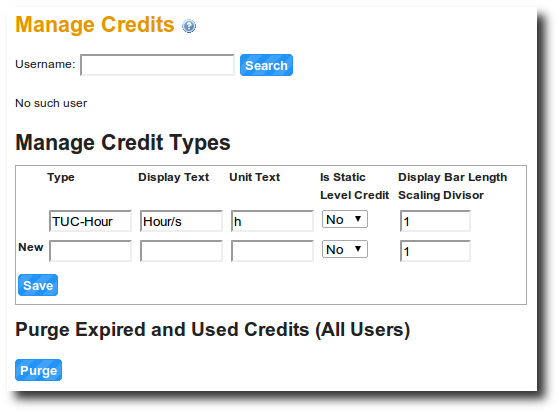Open the help icon beside Manage Credits
The image size is (560, 414).
189,26
